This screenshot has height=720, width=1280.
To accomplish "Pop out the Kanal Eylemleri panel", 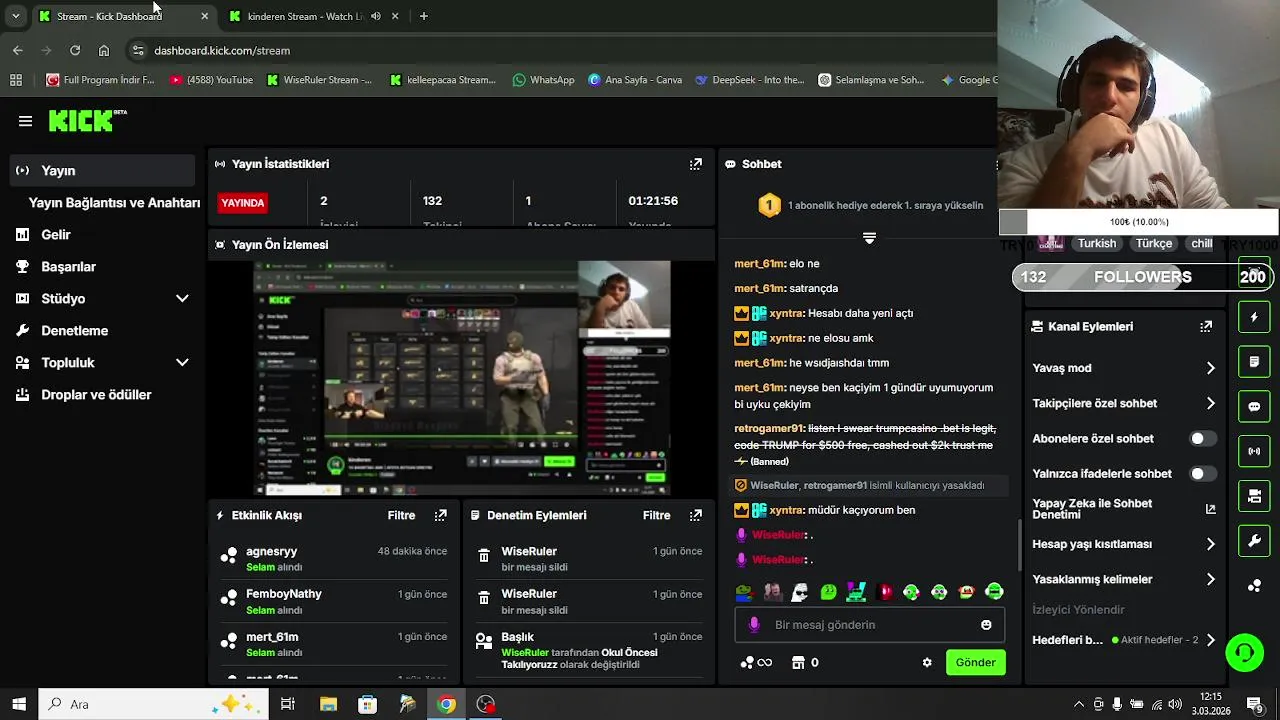I will tap(1206, 326).
